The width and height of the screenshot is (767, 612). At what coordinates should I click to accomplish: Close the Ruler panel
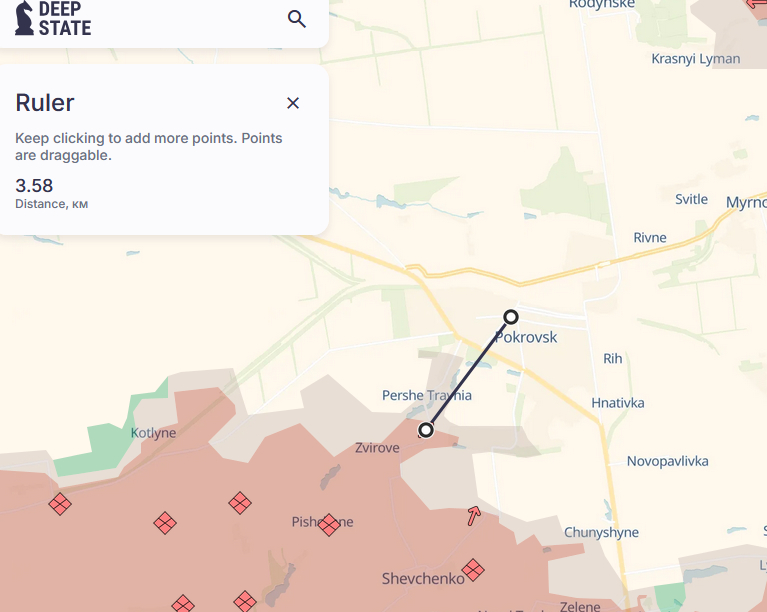tap(293, 103)
